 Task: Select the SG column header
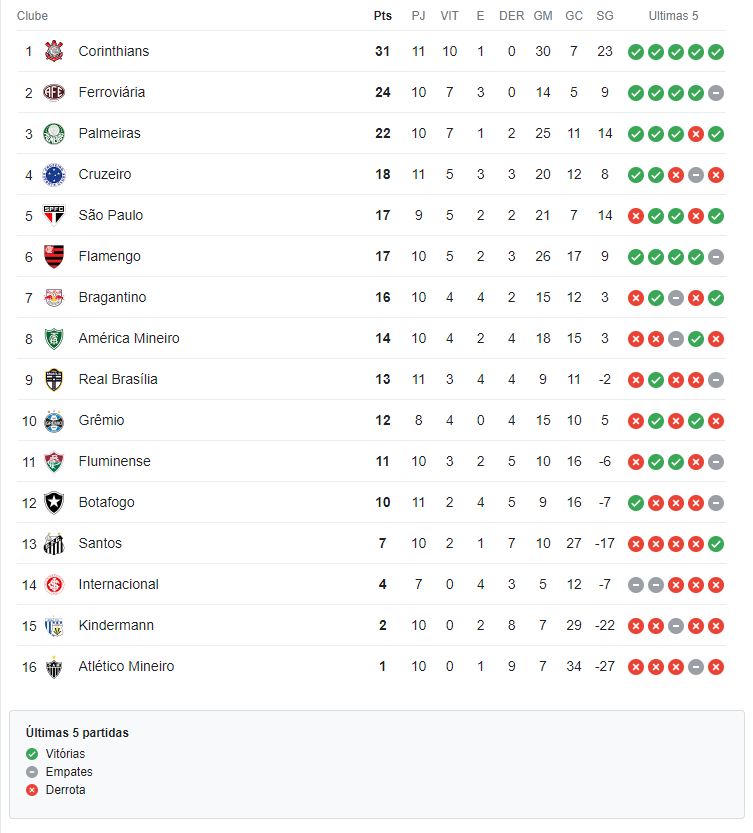click(605, 16)
